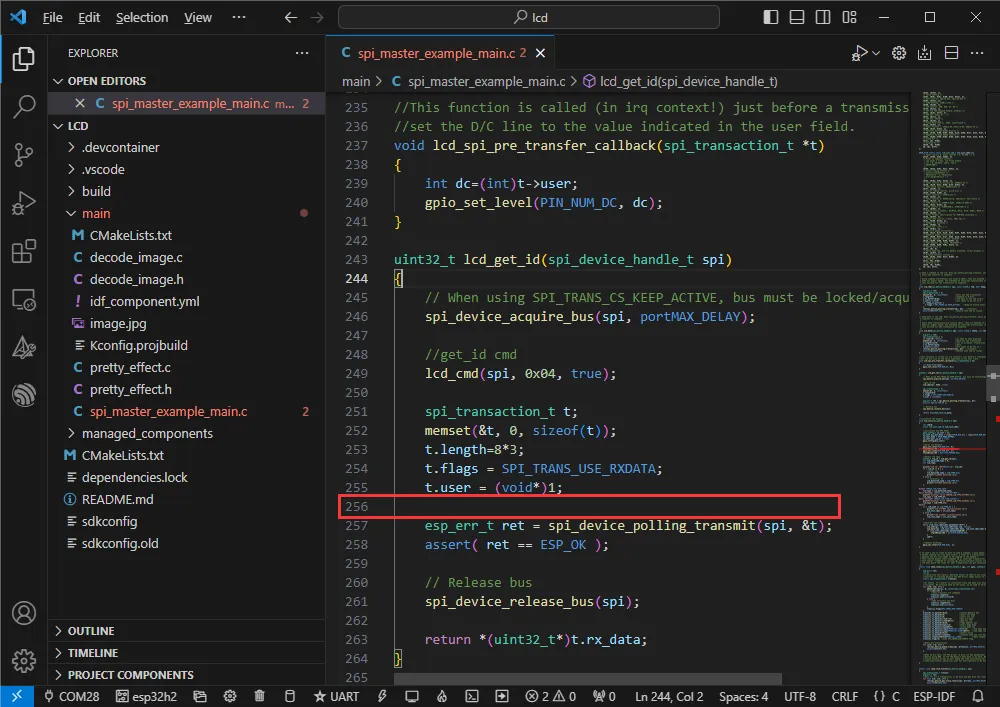Click monitor device icon in status bar
This screenshot has width=1000, height=707.
412,696
